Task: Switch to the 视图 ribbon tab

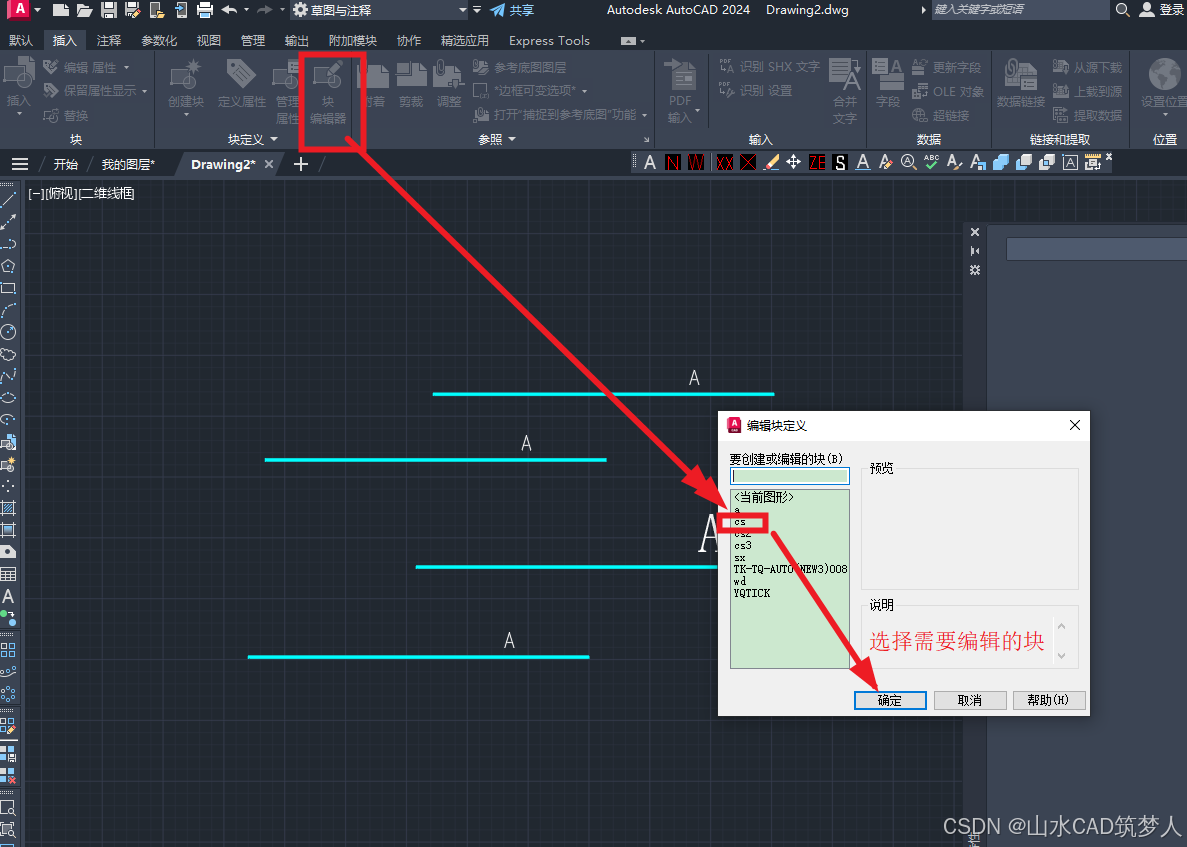Action: [x=209, y=40]
